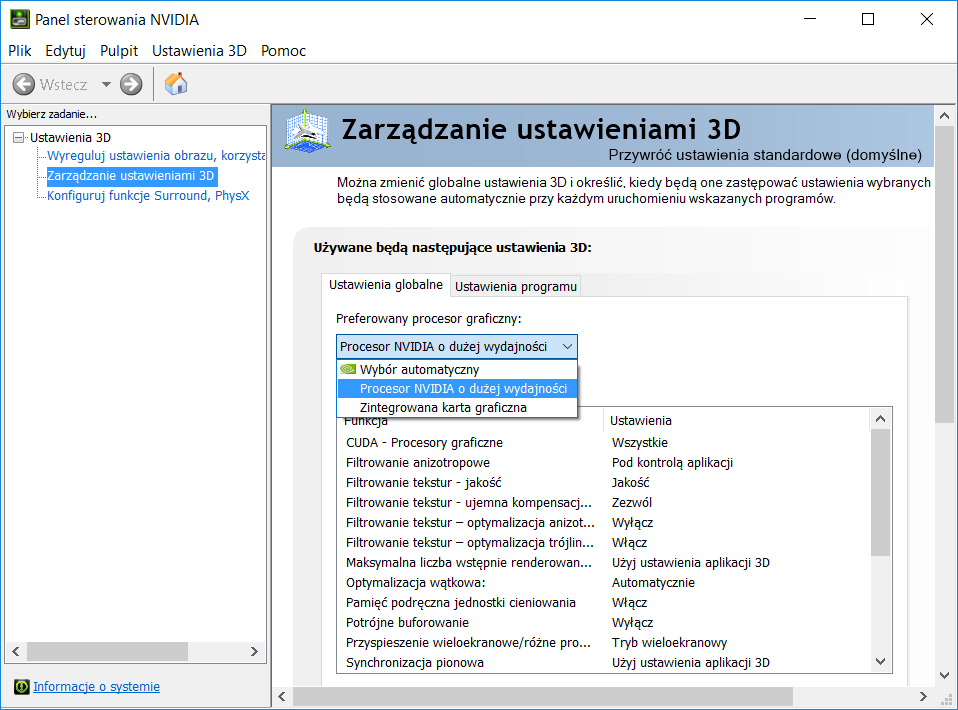Select the Potrójne buforowanie row

(604, 623)
